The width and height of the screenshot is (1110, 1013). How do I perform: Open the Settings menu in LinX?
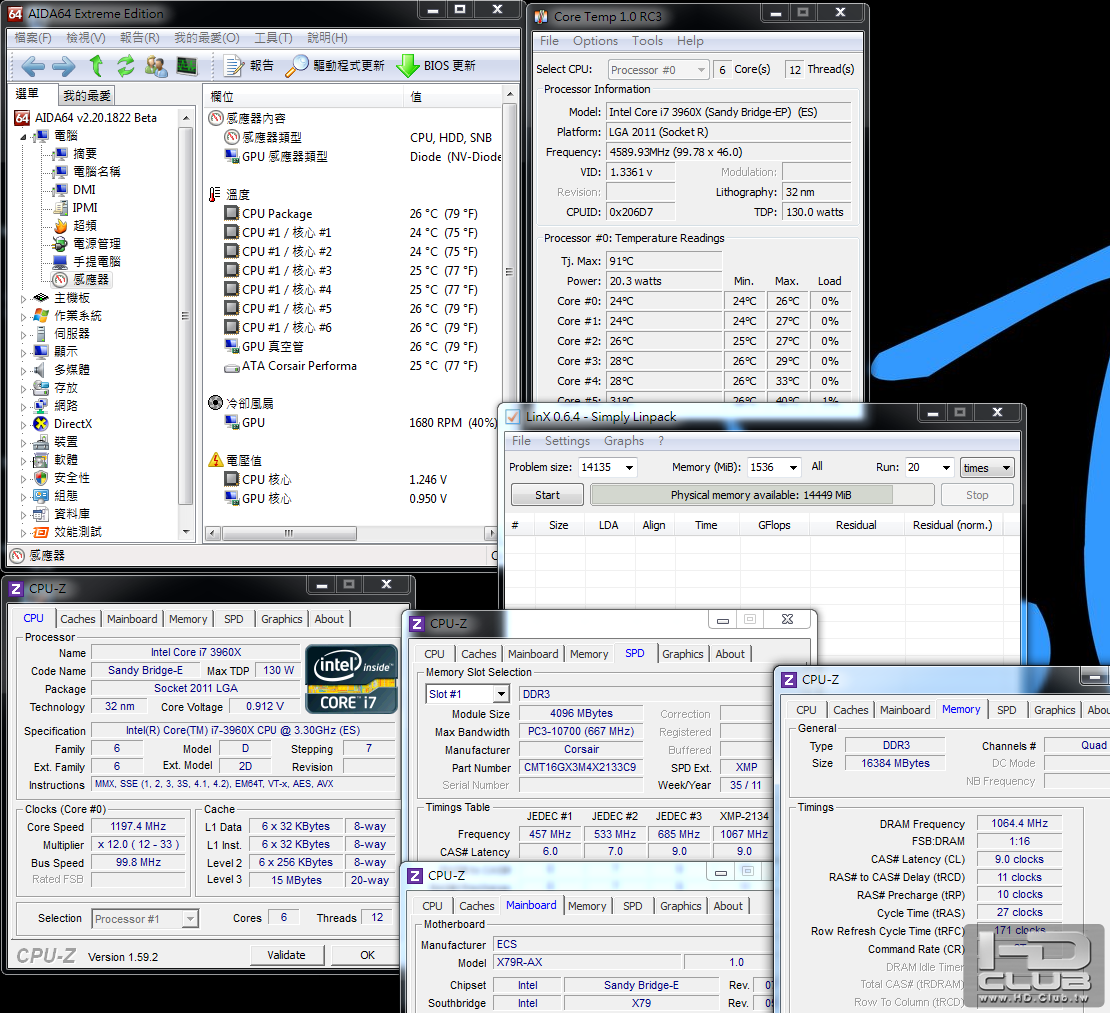567,441
